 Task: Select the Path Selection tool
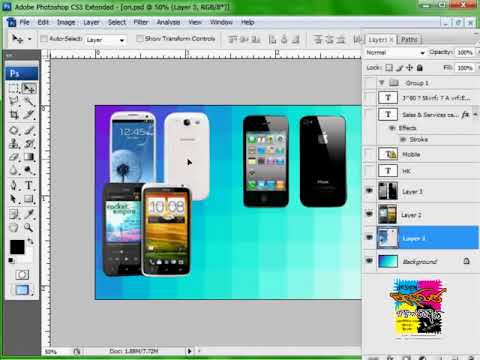[13, 199]
